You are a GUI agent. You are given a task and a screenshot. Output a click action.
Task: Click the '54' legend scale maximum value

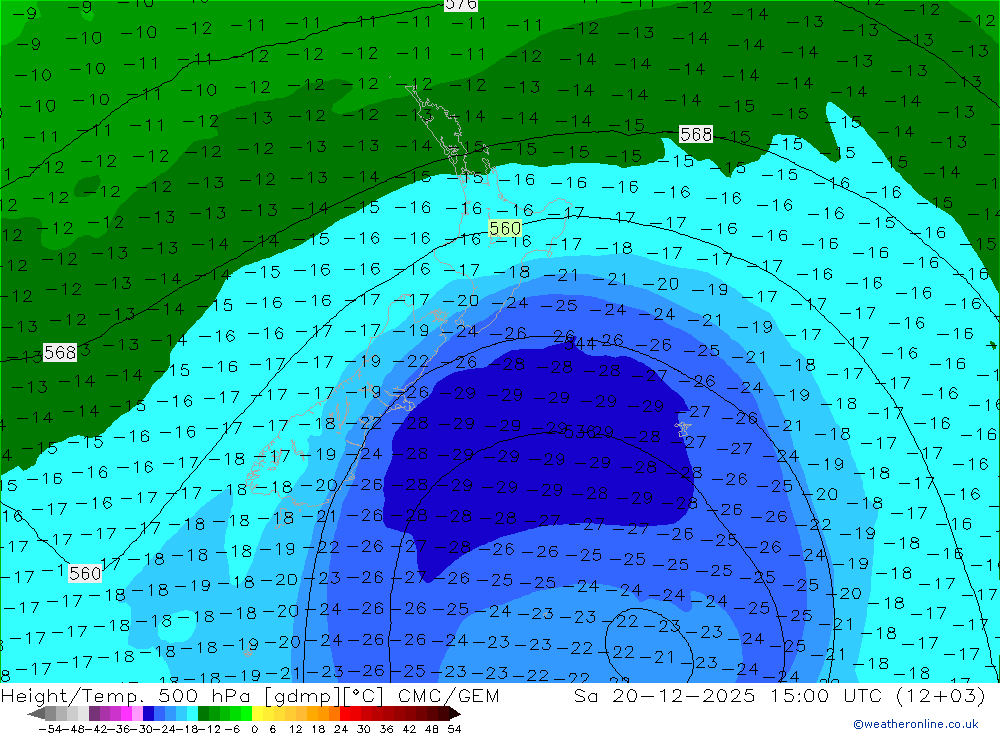(454, 728)
